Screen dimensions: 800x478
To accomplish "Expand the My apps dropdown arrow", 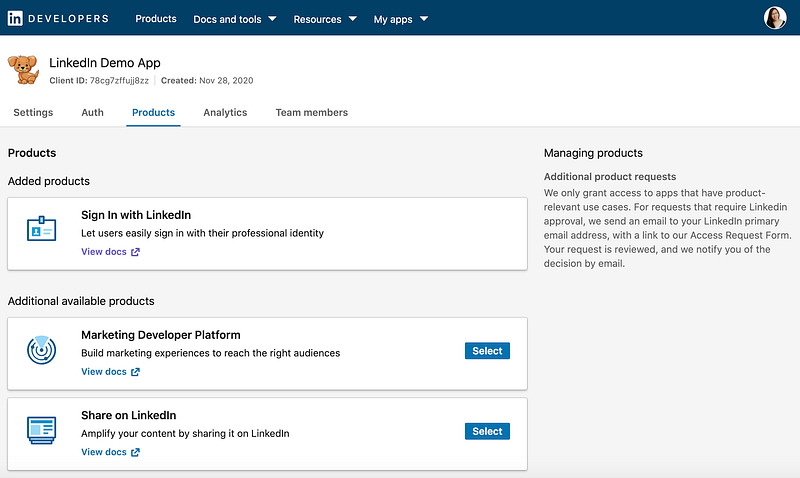I will [x=423, y=19].
